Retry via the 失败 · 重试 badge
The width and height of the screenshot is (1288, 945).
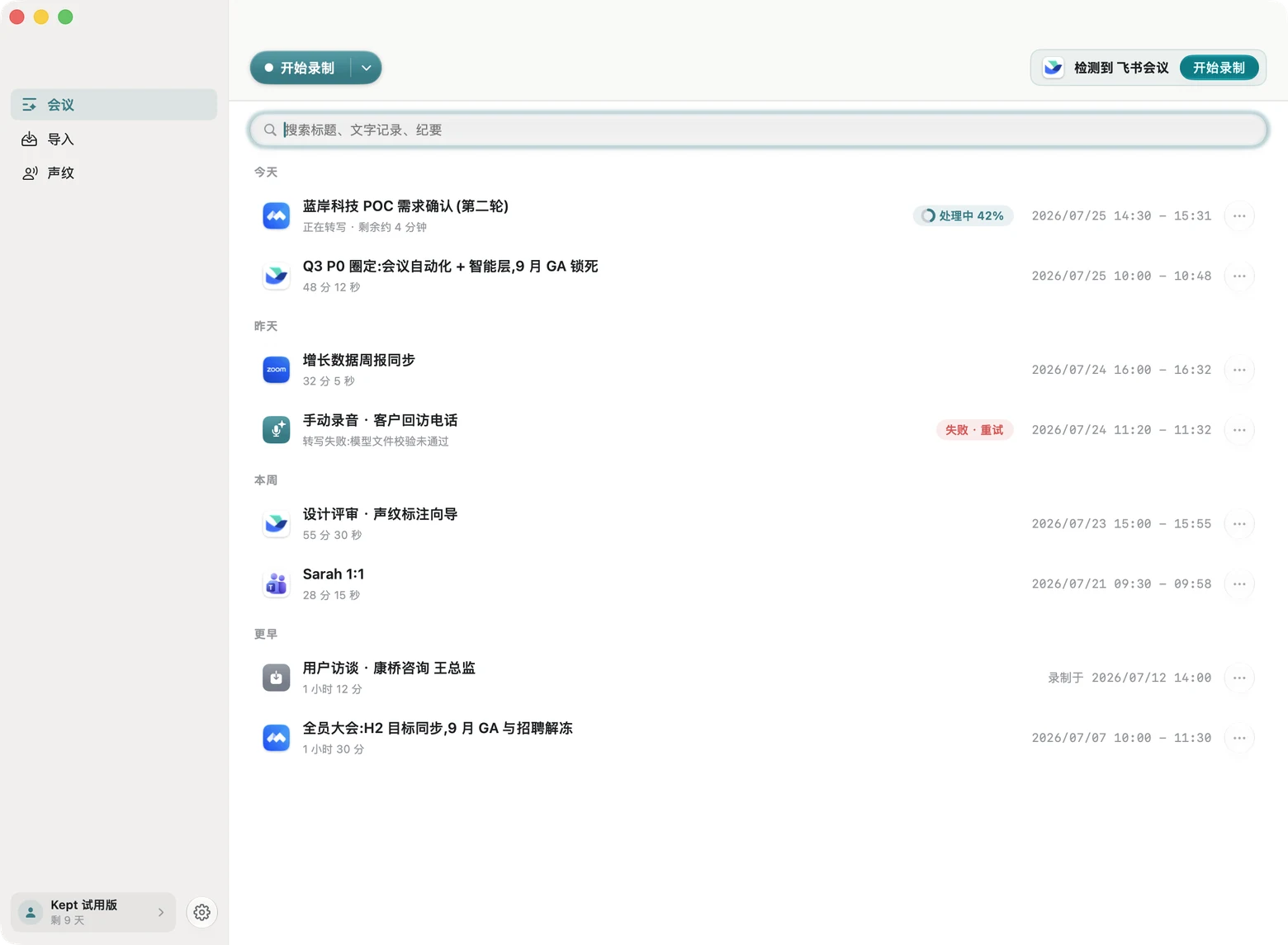(x=974, y=430)
